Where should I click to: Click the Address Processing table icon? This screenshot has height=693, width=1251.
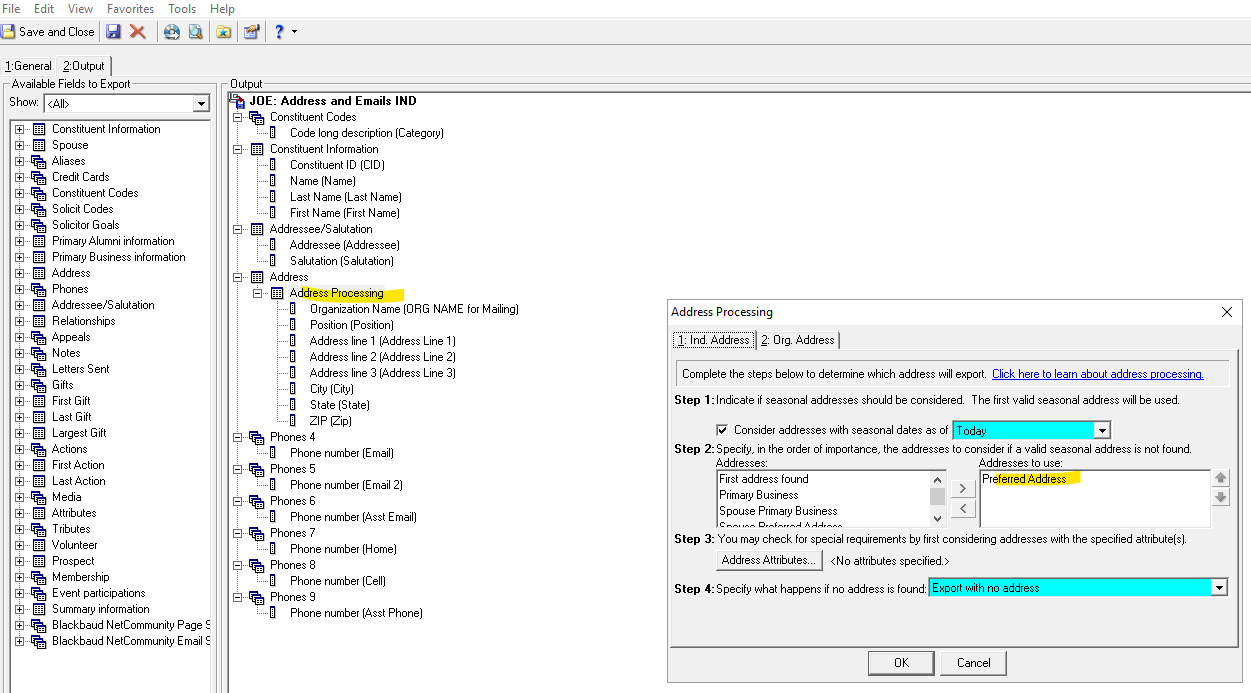(x=277, y=293)
